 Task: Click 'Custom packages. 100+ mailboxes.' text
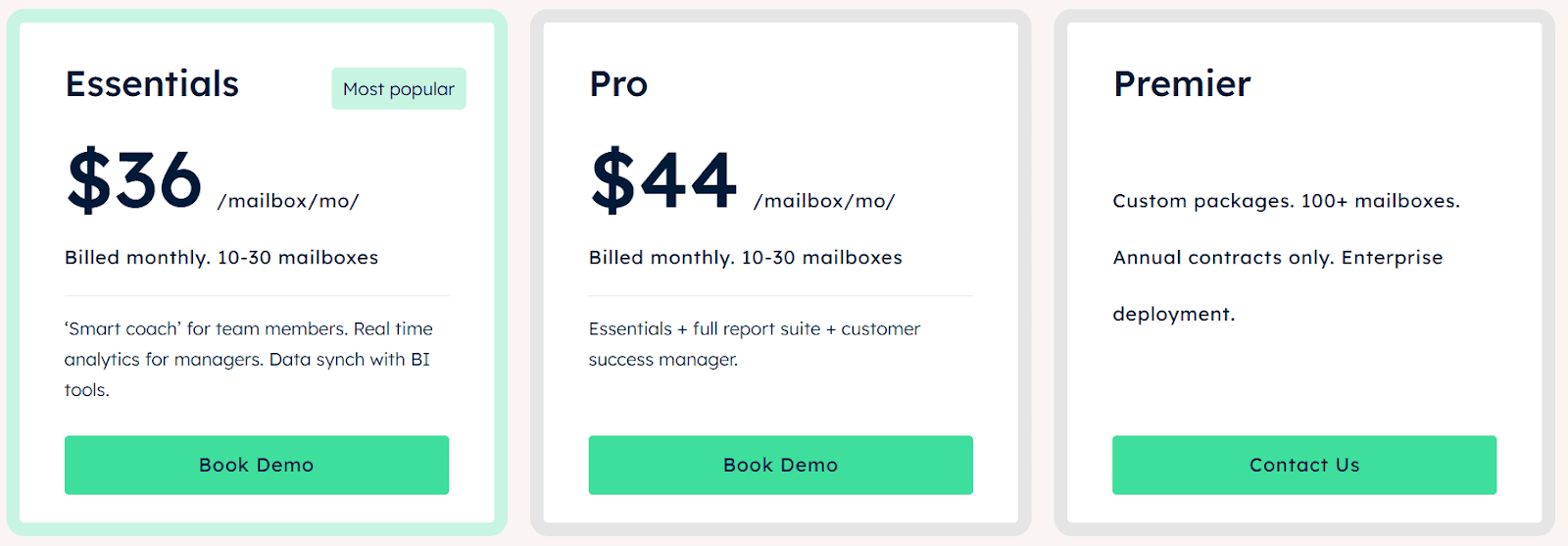click(x=1287, y=201)
